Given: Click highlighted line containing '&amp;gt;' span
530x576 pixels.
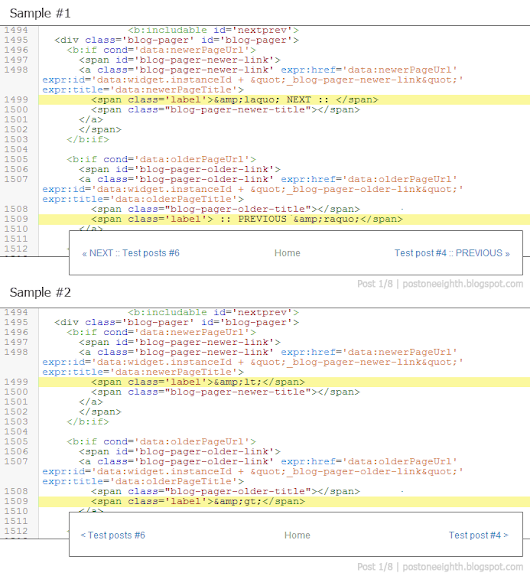Looking at the screenshot, I should (x=284, y=501).
